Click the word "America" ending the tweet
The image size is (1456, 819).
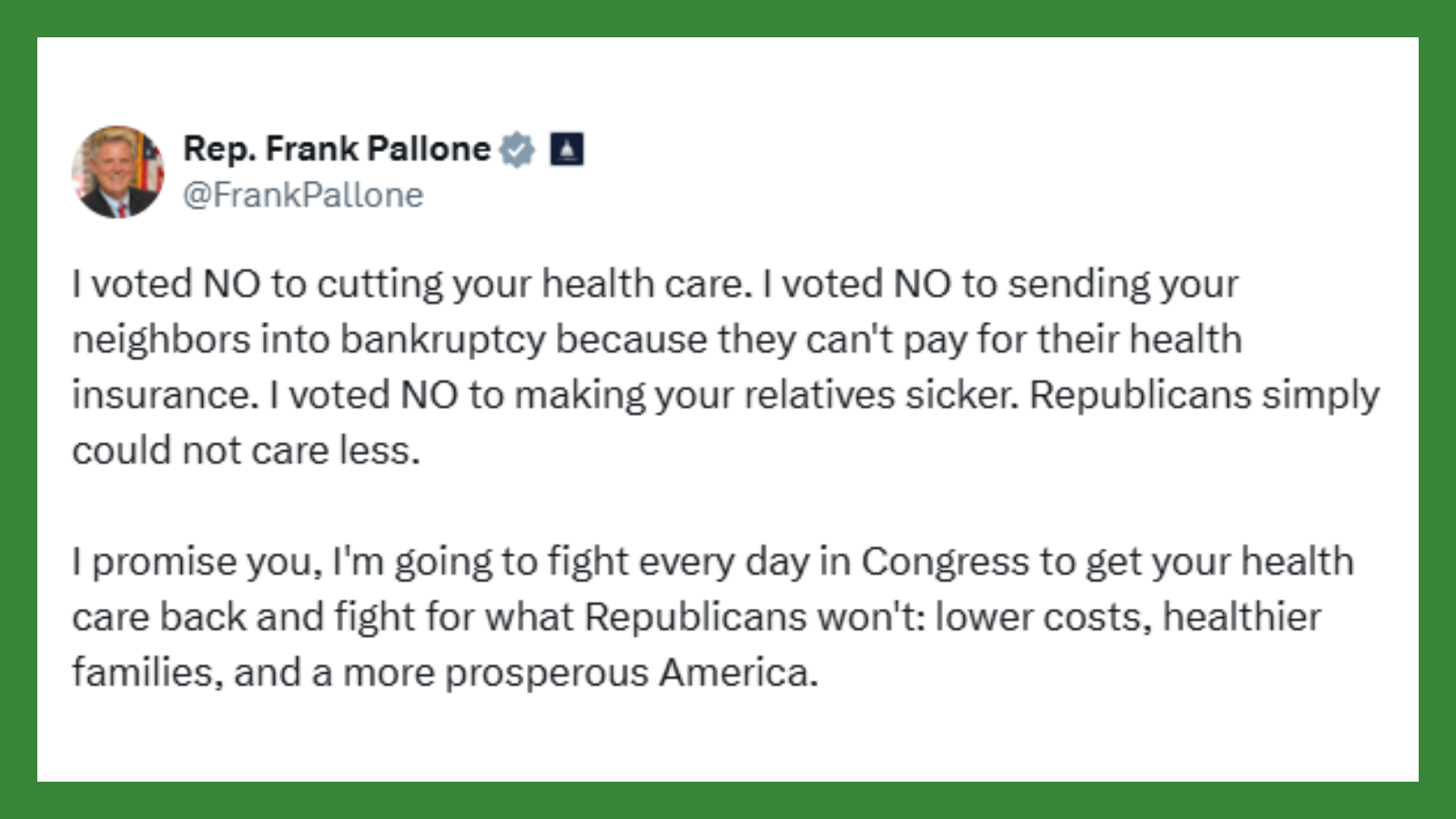[737, 672]
